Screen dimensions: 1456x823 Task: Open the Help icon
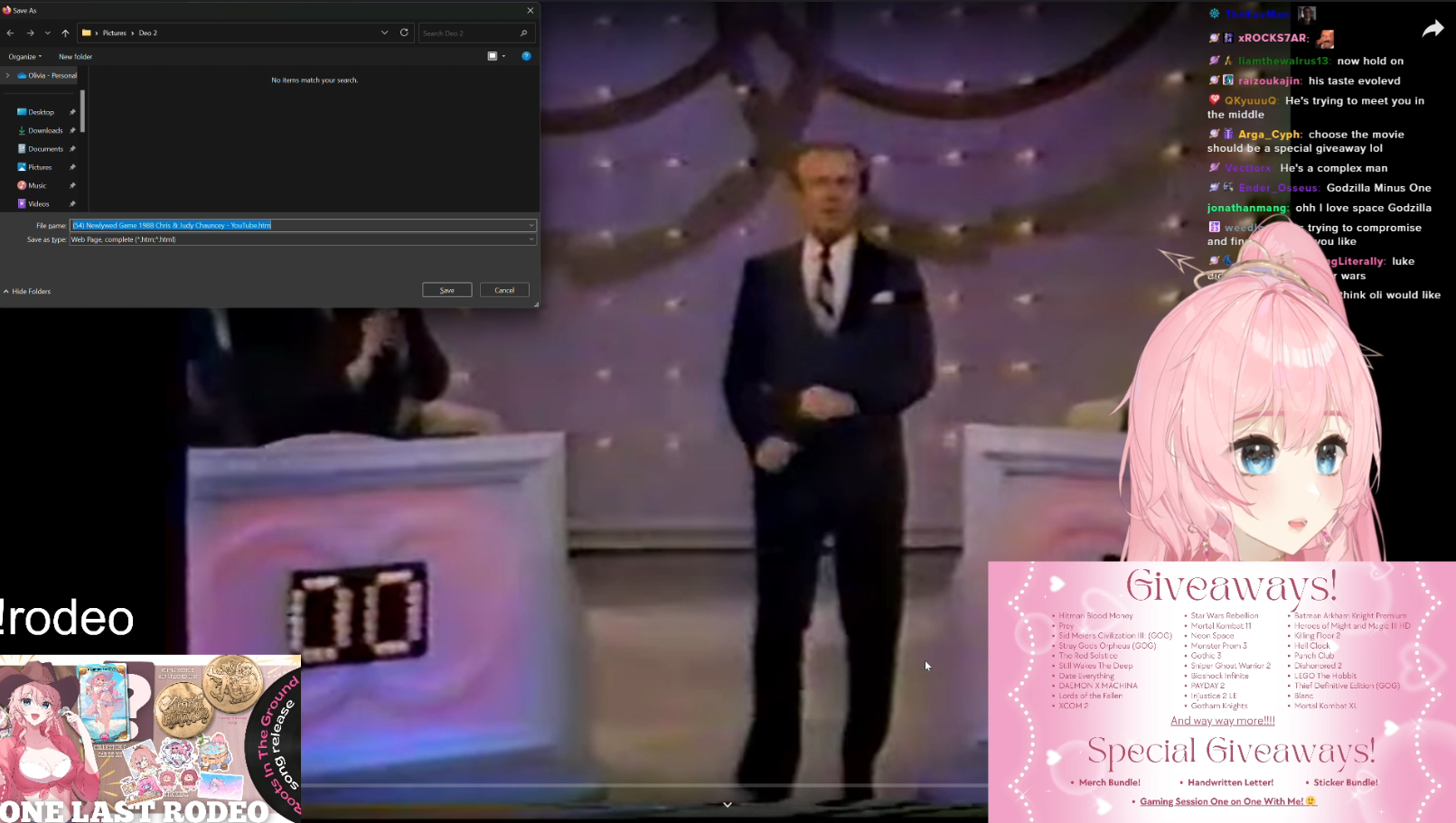coord(526,56)
